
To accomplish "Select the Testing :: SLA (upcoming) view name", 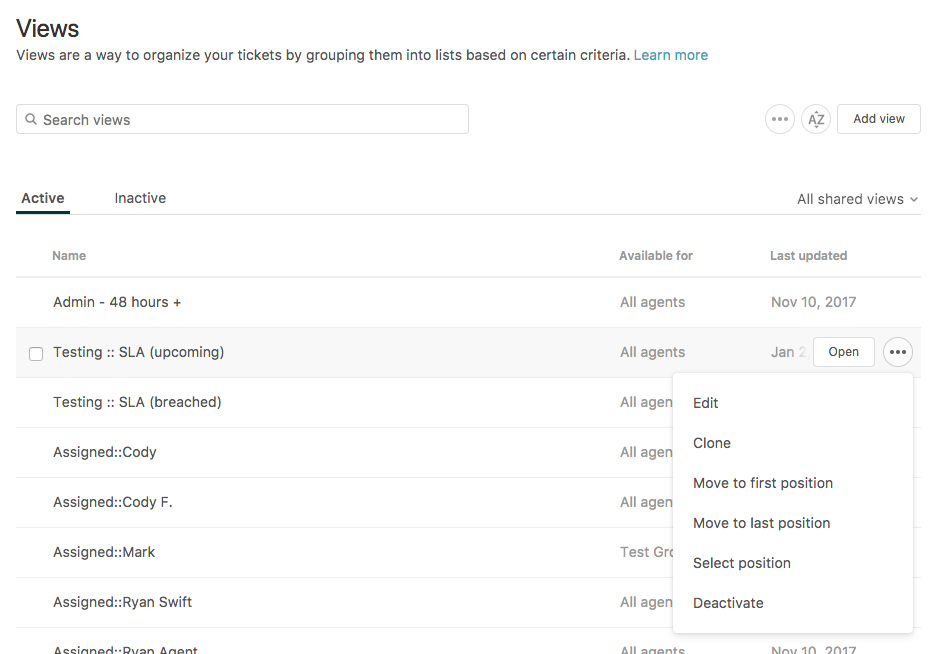I will point(139,352).
